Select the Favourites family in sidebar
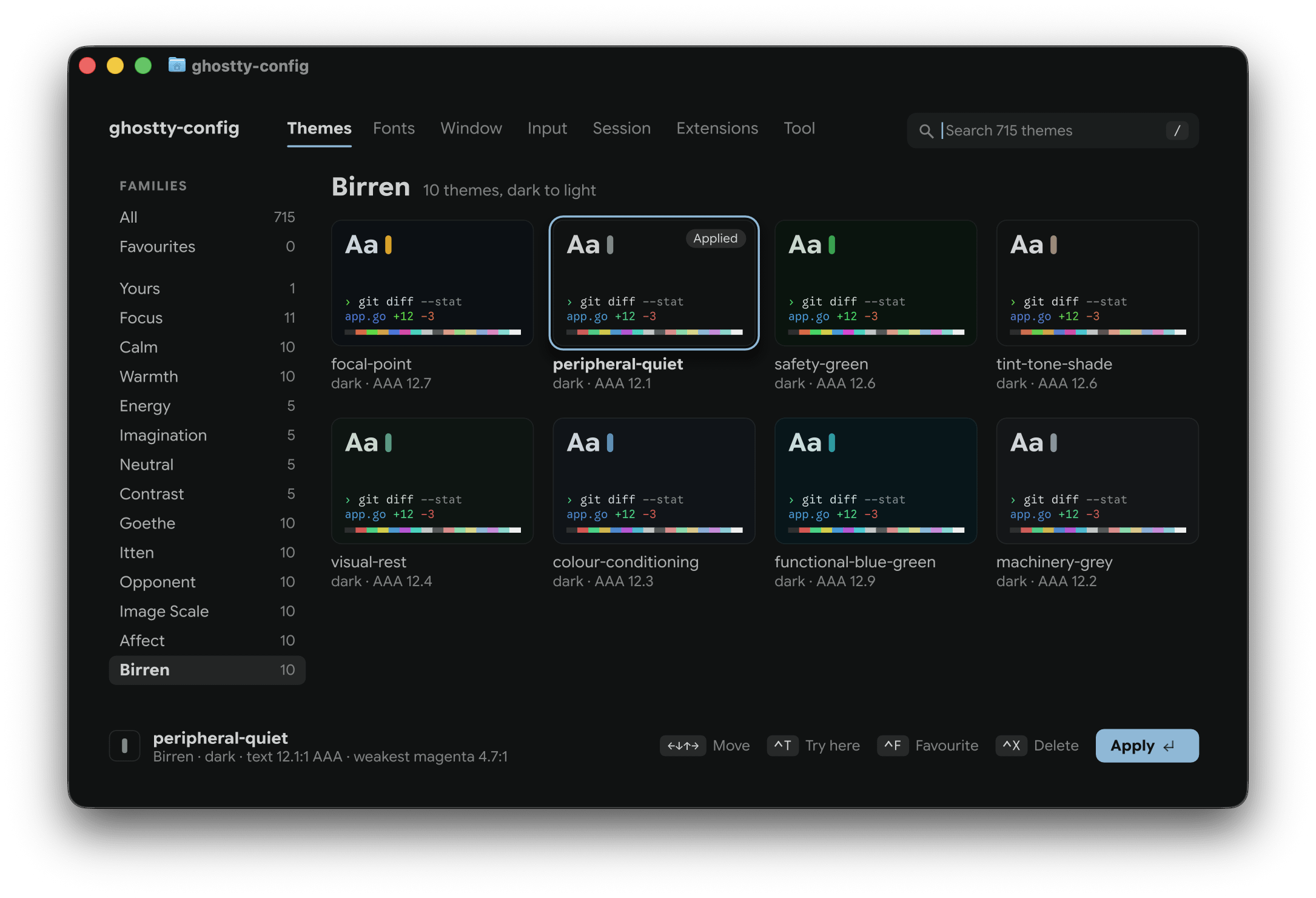 (207, 246)
